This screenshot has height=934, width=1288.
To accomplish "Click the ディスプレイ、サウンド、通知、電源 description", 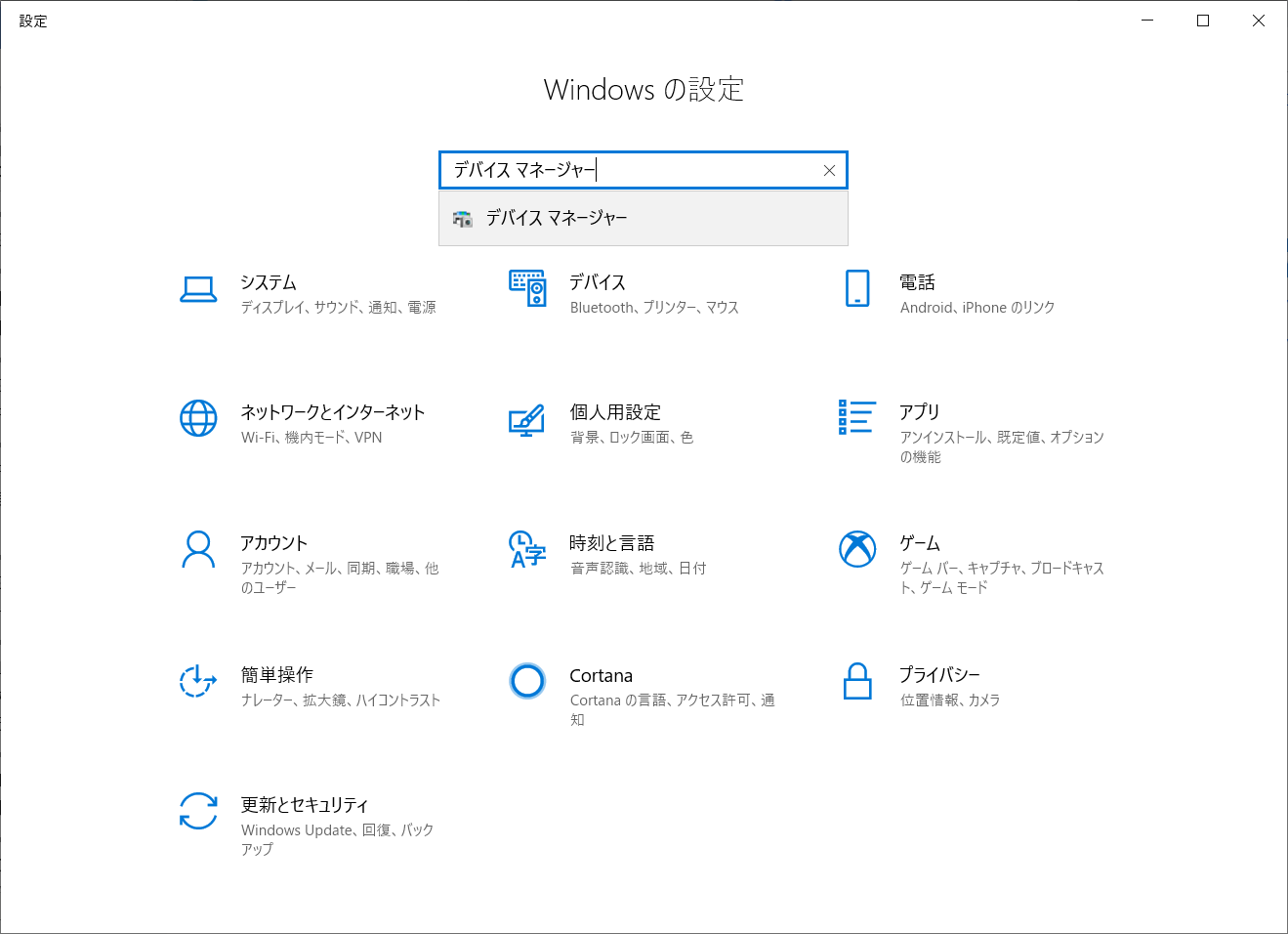I will 339,308.
